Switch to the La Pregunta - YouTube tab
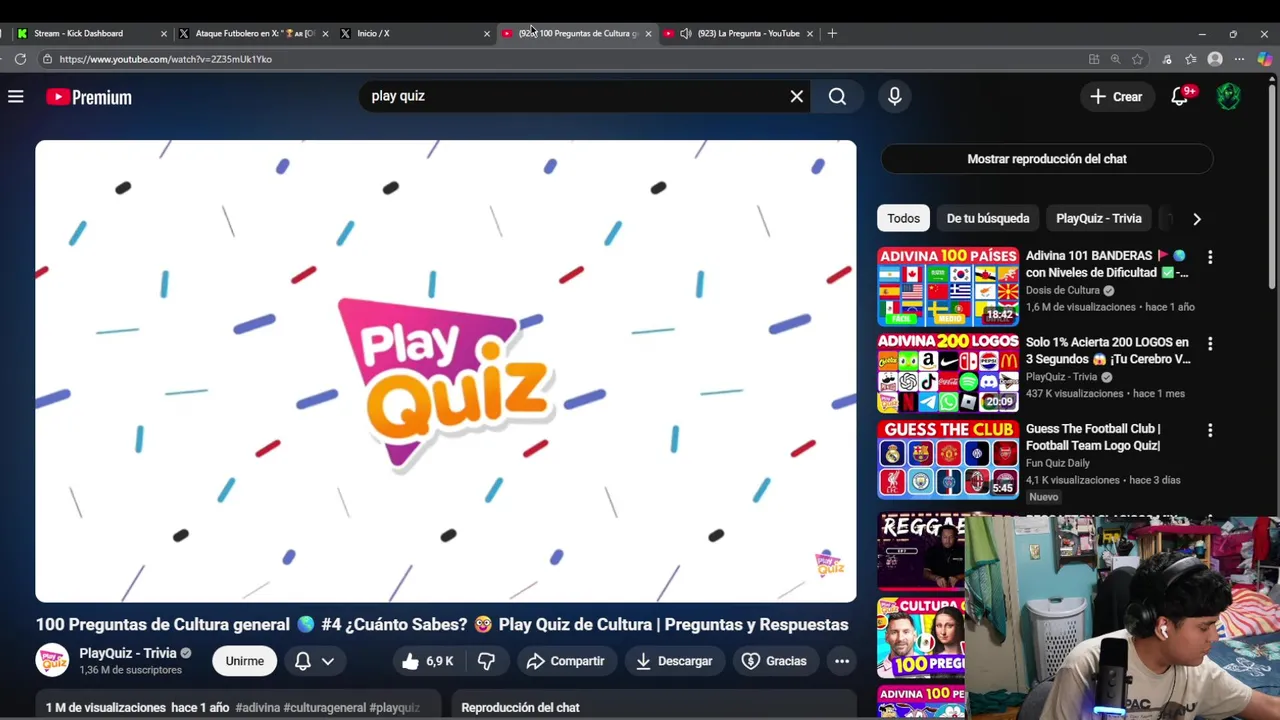Image resolution: width=1280 pixels, height=720 pixels. coord(741,33)
